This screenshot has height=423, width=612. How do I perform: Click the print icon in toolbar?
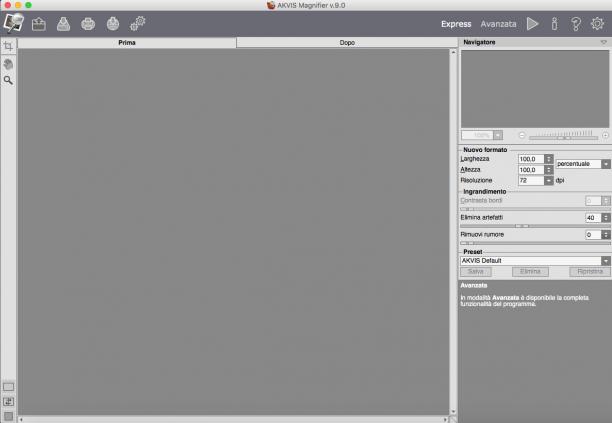(x=88, y=24)
